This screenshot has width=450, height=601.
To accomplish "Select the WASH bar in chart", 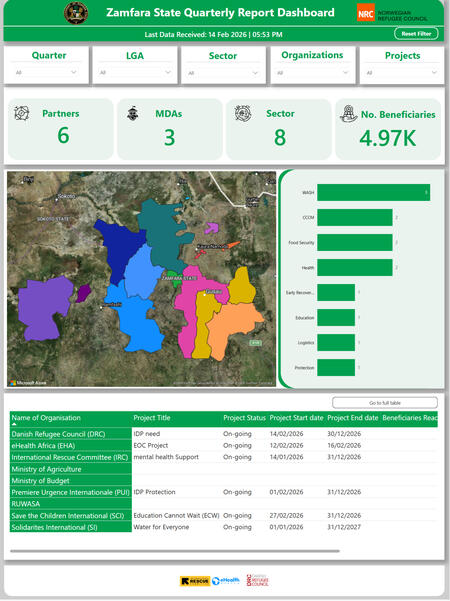I will (373, 192).
